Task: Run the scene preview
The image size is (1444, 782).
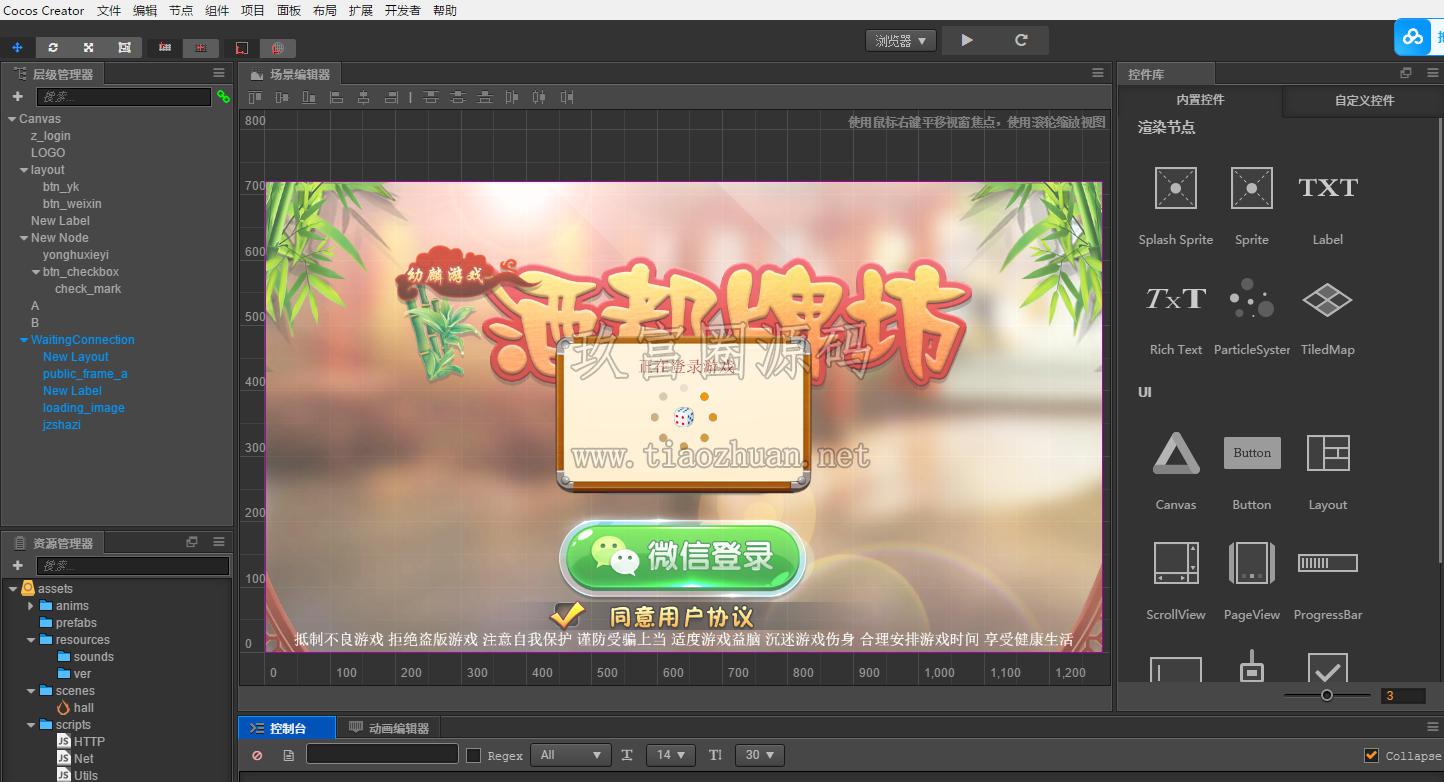Action: pyautogui.click(x=967, y=40)
